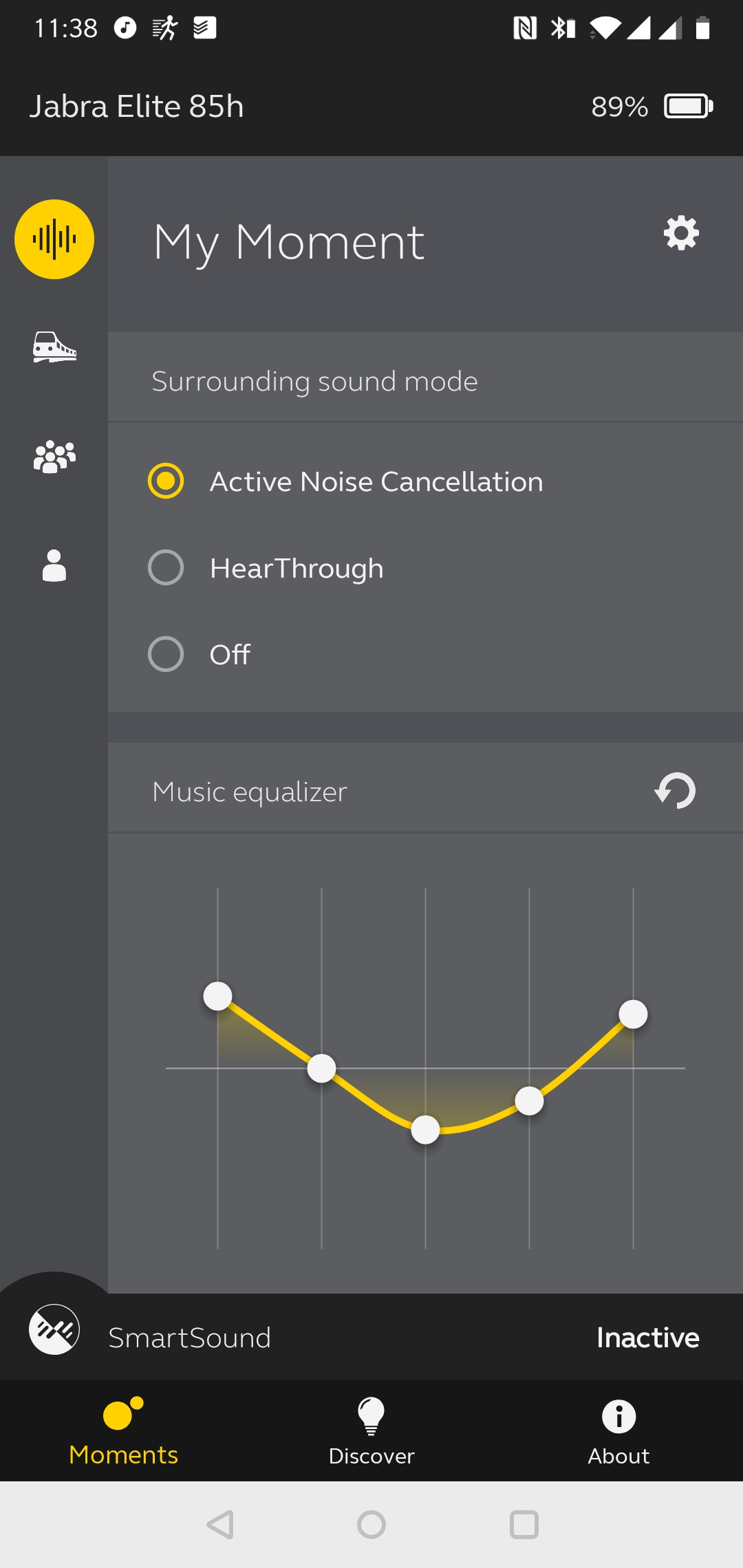This screenshot has width=743, height=1568.
Task: Tap the Jabra Elite 85h title
Action: 136,107
